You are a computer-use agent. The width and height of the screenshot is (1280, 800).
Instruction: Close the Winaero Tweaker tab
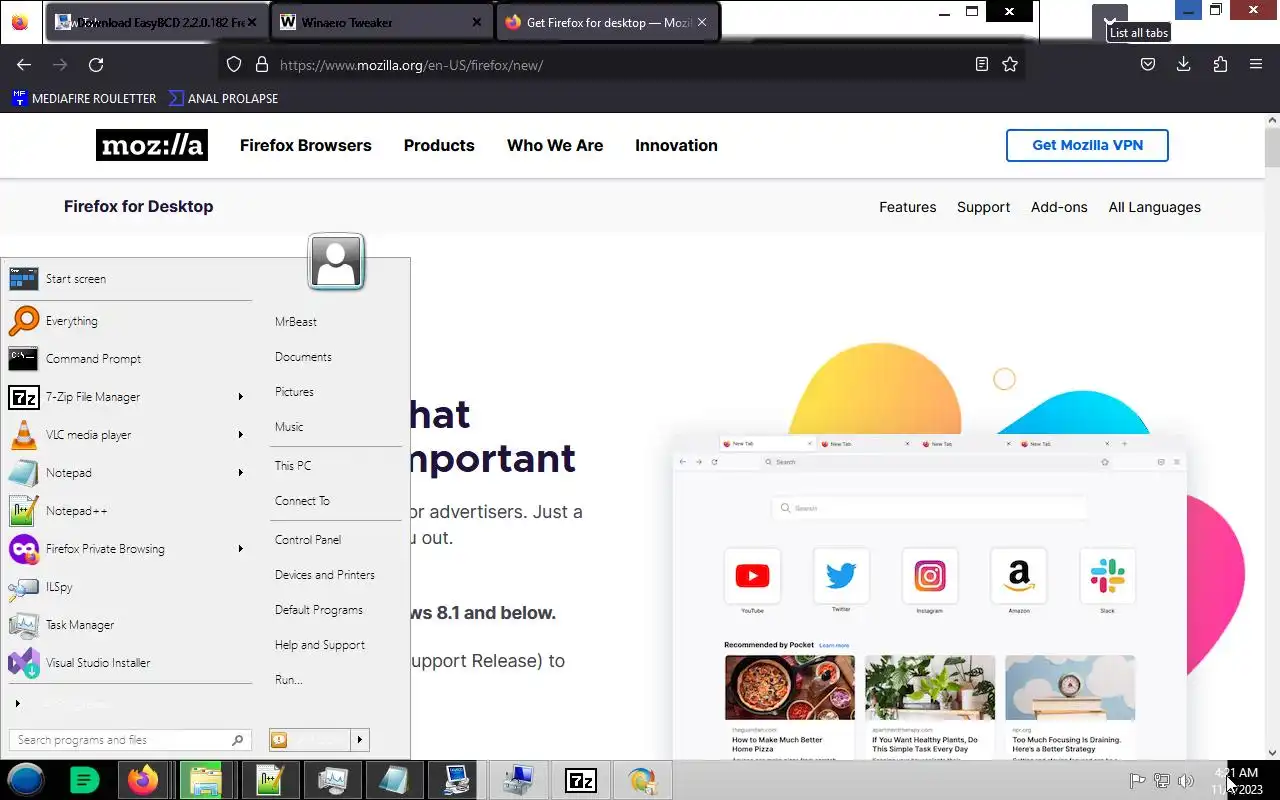pos(477,22)
